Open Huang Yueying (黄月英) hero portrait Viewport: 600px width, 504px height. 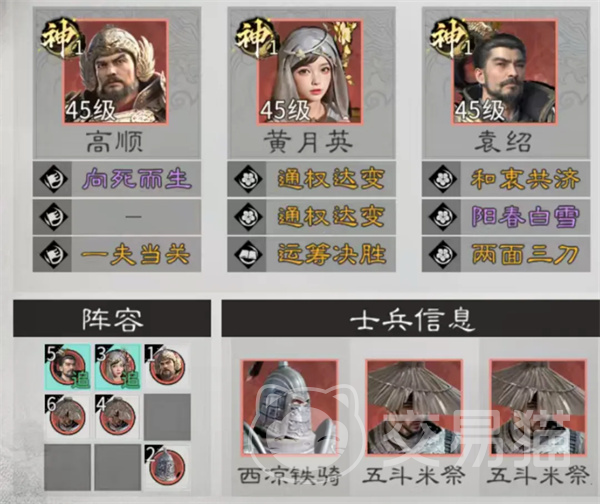tap(310, 72)
